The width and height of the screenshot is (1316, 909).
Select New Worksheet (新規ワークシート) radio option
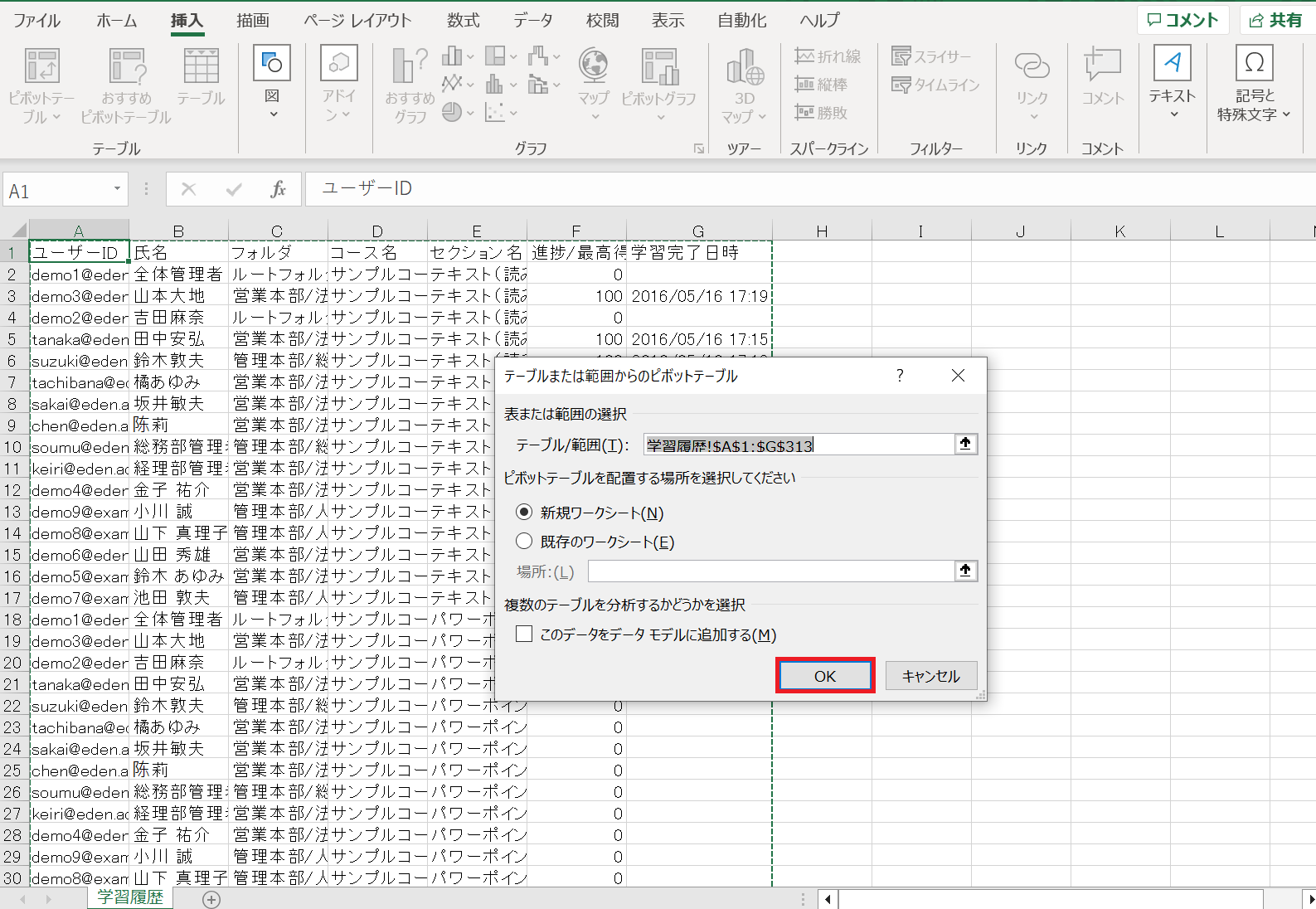[523, 513]
